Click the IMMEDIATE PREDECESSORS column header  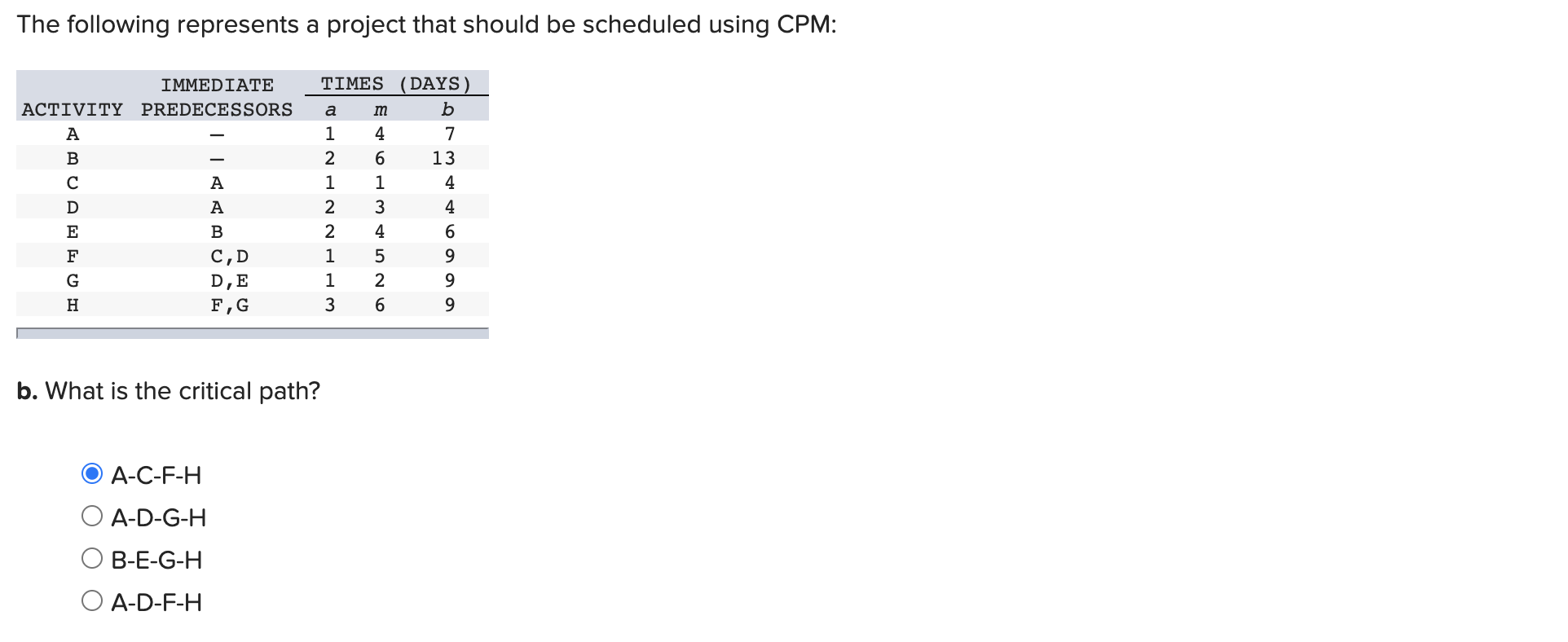217,97
